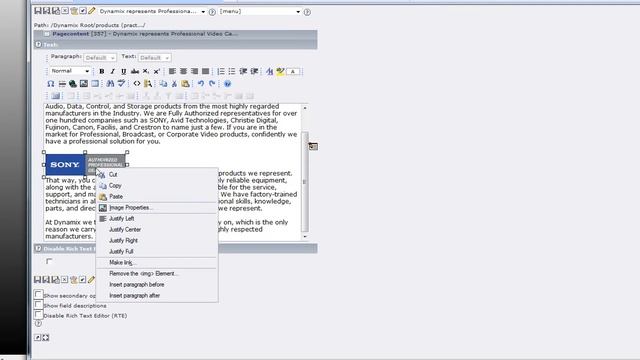Apply strikethrough formatting
This screenshot has width=640, height=360.
pos(135,71)
